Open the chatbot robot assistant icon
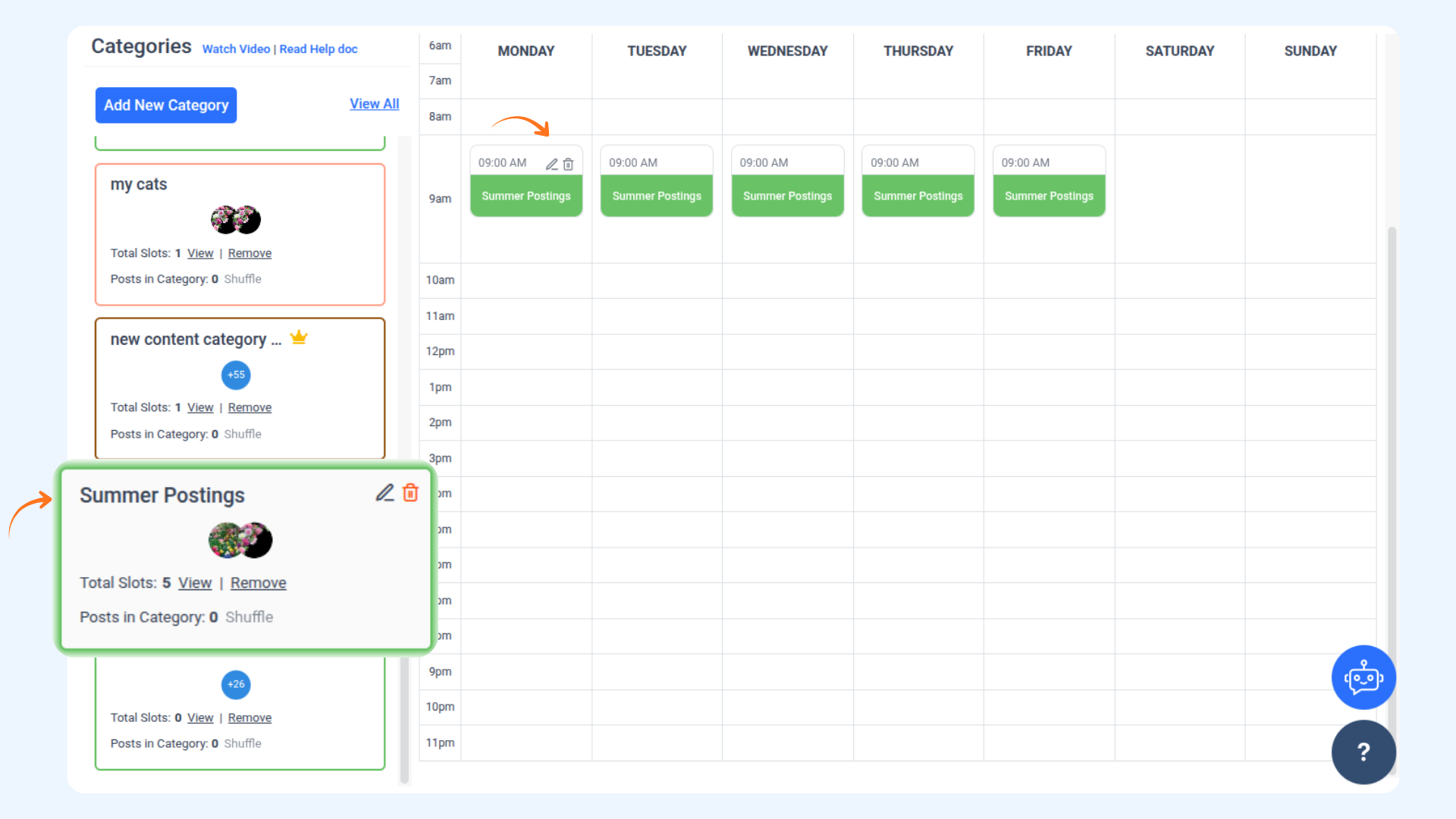Viewport: 1456px width, 819px height. pyautogui.click(x=1363, y=677)
